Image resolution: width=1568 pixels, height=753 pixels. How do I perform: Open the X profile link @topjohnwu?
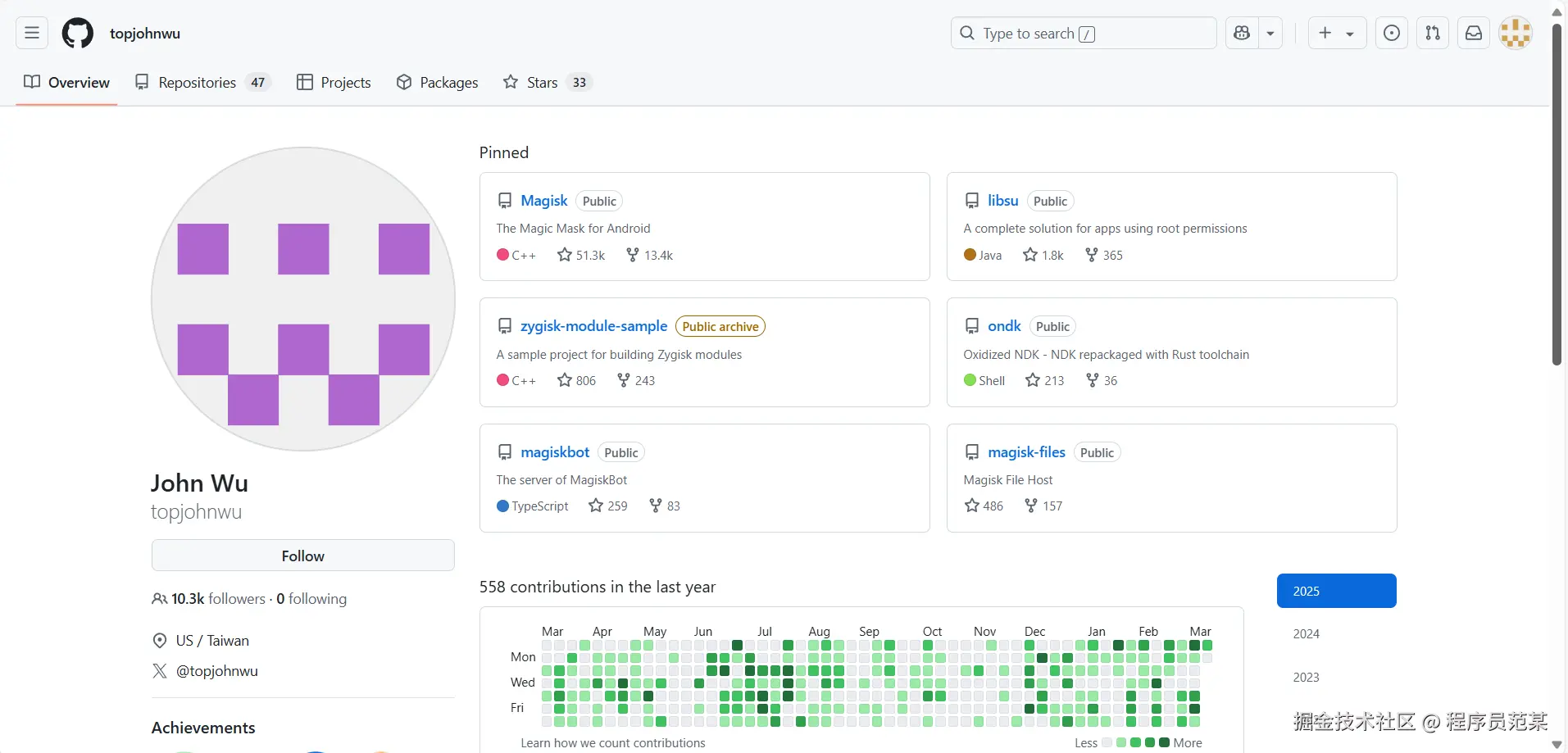tap(216, 671)
